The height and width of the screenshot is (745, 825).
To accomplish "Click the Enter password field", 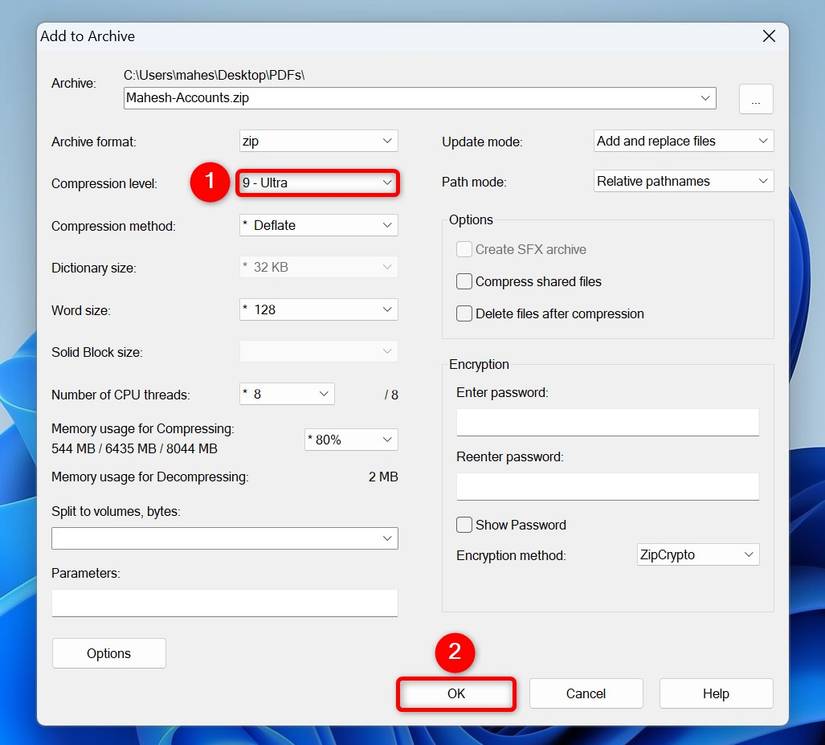I will coord(607,422).
